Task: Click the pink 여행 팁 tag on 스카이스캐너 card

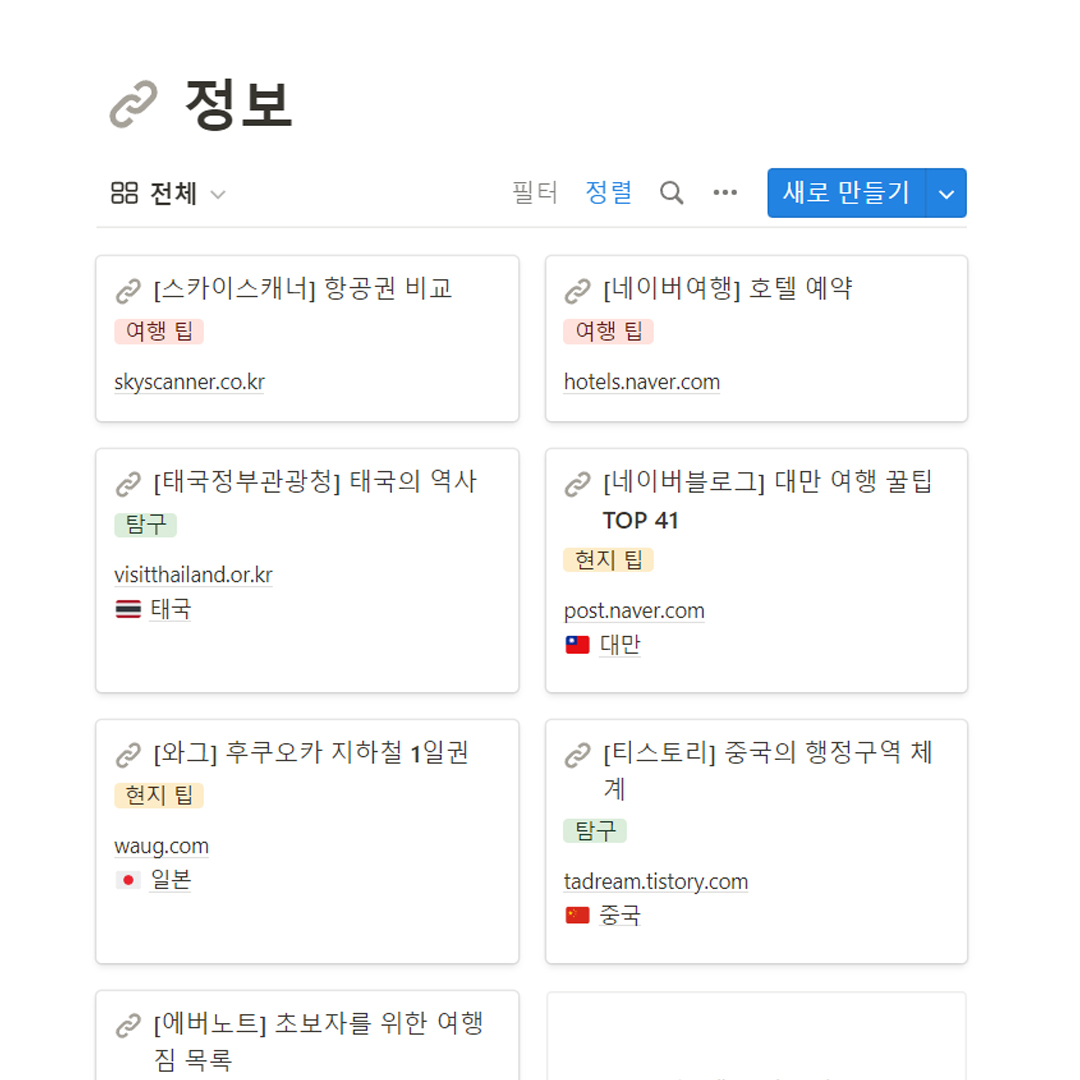Action: [159, 332]
